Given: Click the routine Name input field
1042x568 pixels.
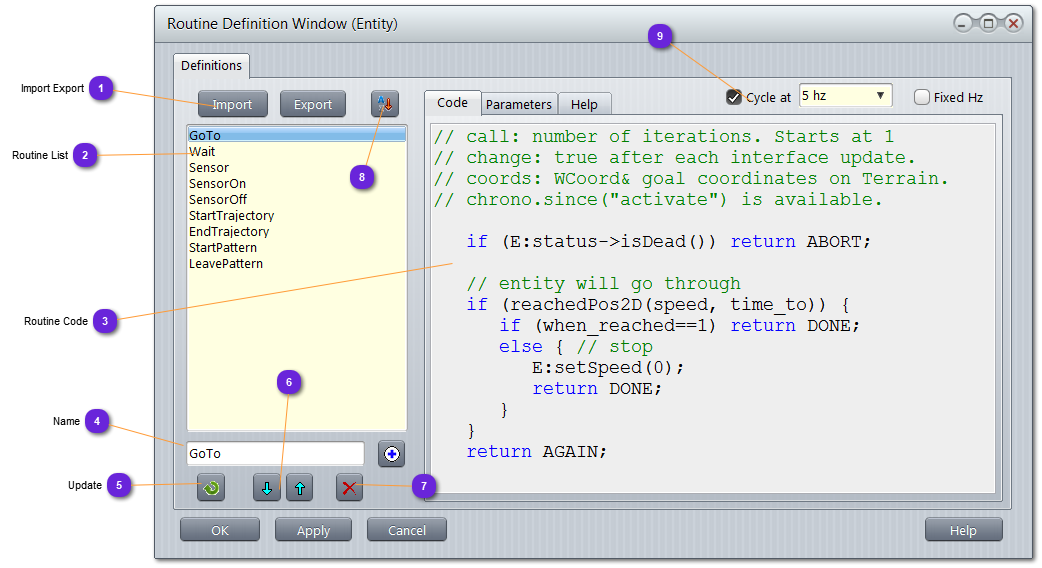Looking at the screenshot, I should point(275,454).
